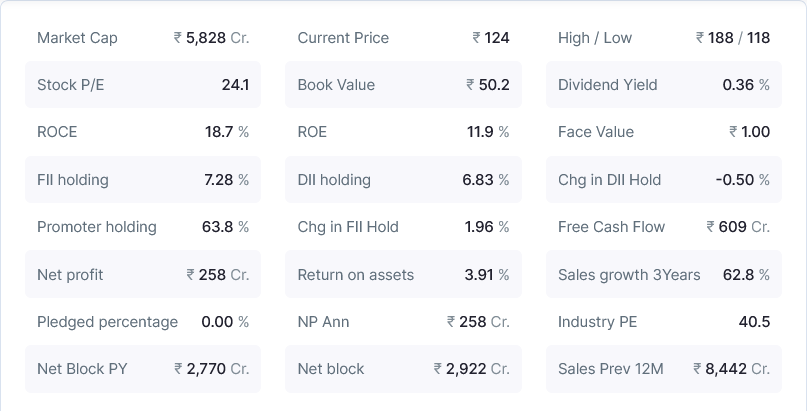
Task: Select the DII holding row
Action: (x=403, y=180)
